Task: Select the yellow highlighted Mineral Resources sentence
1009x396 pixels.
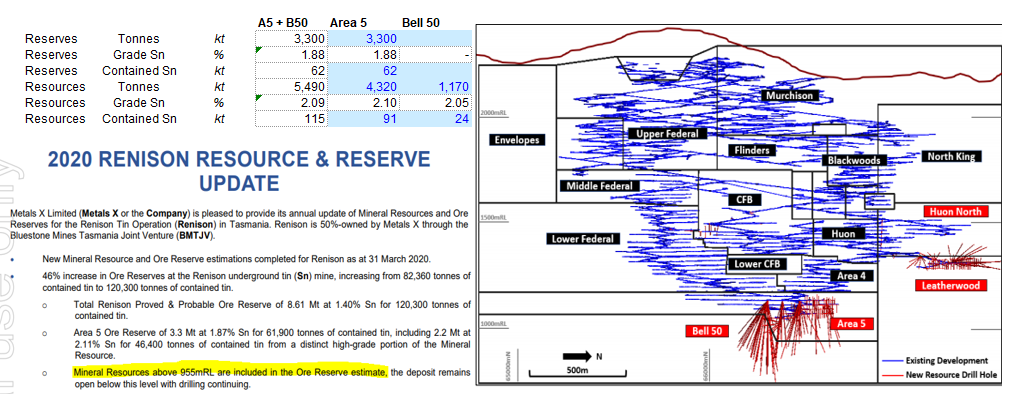Action: point(230,372)
